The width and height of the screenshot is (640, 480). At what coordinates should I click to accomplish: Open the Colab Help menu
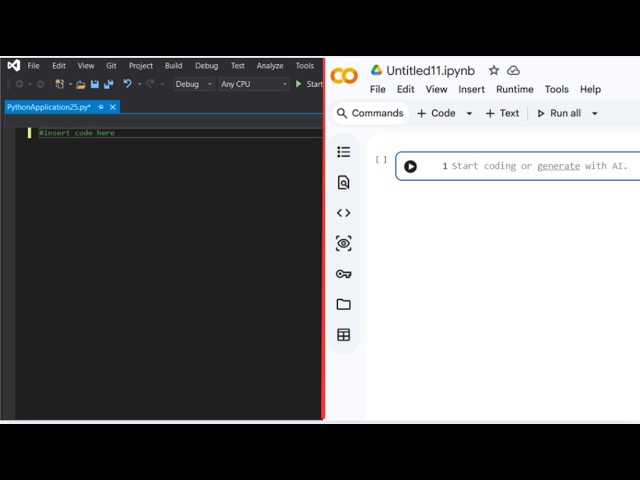point(591,89)
